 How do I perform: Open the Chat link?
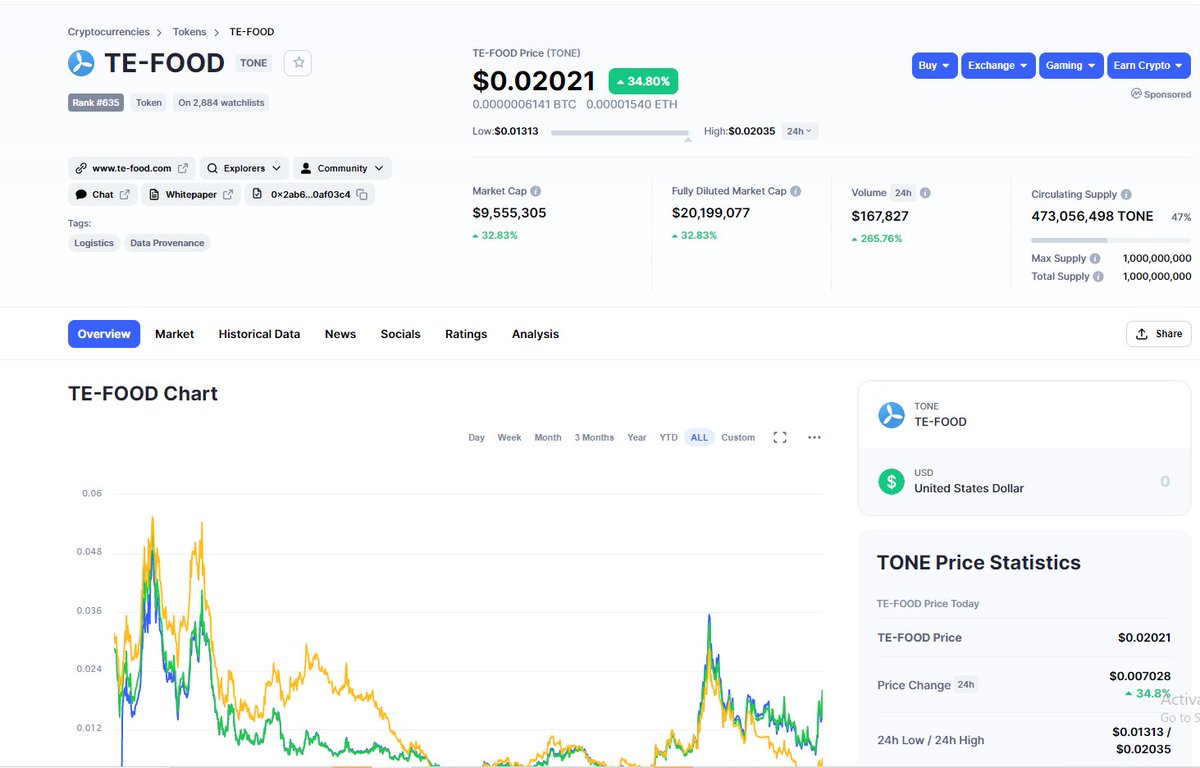pyautogui.click(x=102, y=194)
